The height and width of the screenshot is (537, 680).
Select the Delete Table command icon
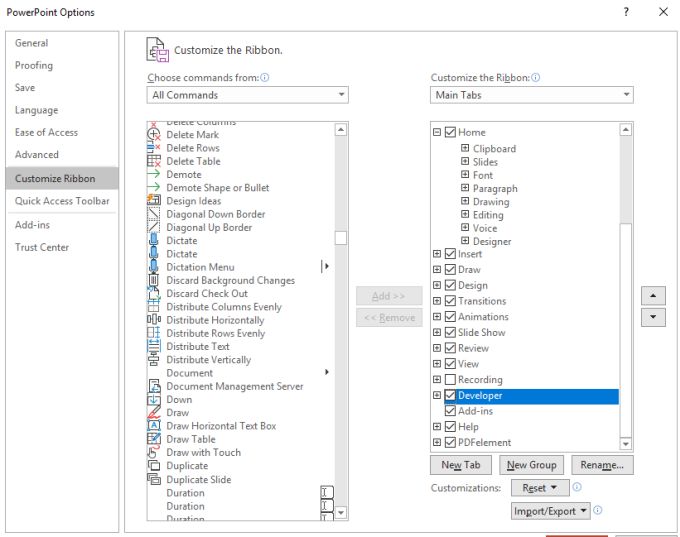[x=154, y=161]
